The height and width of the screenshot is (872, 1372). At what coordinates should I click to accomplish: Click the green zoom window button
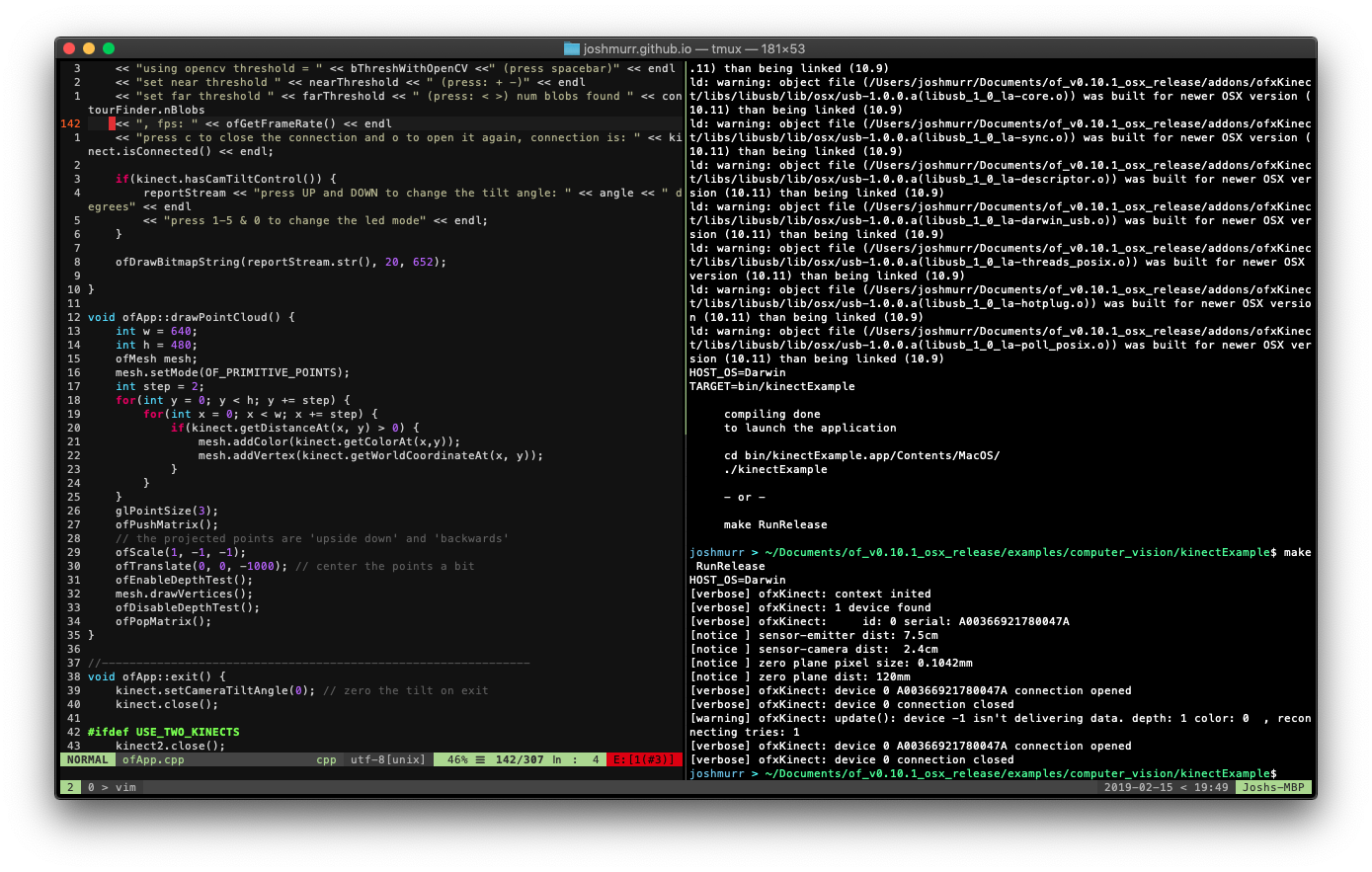tap(109, 48)
